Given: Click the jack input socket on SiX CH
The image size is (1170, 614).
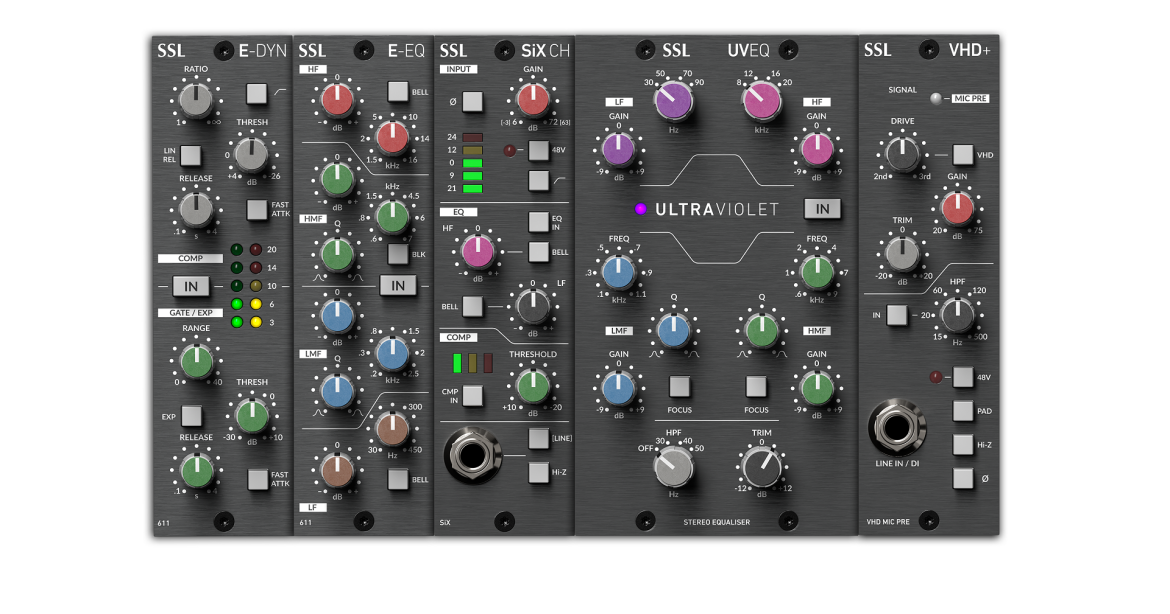Looking at the screenshot, I should pos(472,455).
